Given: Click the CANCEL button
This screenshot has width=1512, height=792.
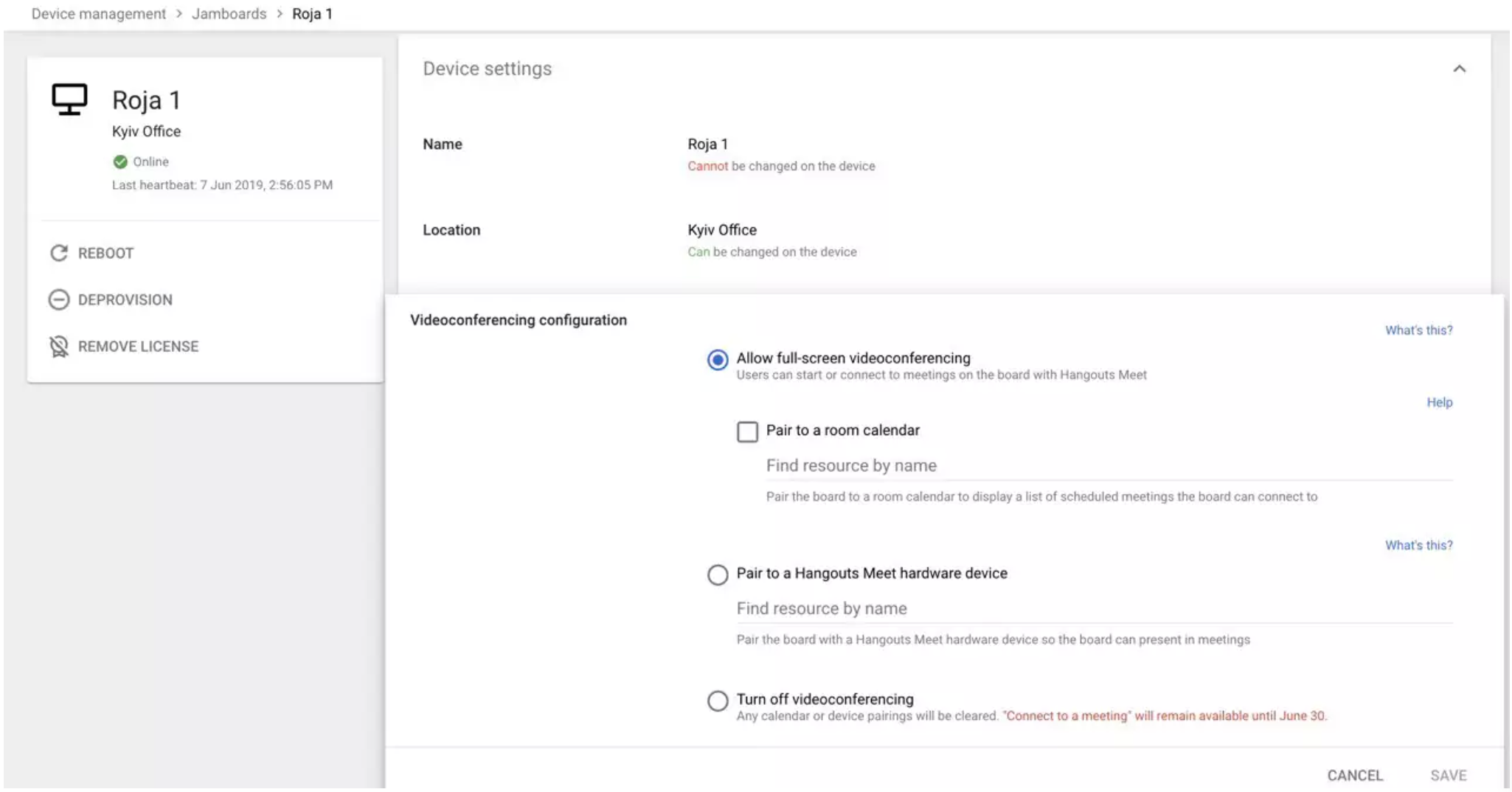Looking at the screenshot, I should (1355, 775).
